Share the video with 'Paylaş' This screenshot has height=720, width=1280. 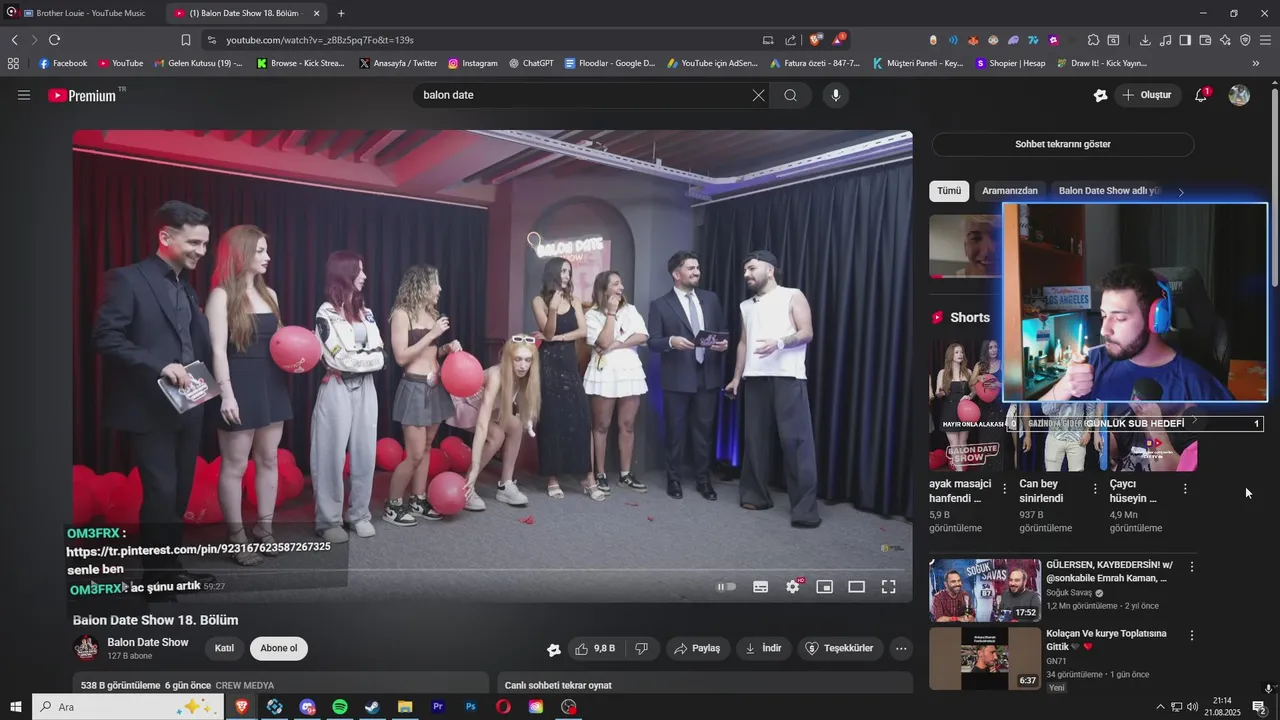[x=697, y=648]
